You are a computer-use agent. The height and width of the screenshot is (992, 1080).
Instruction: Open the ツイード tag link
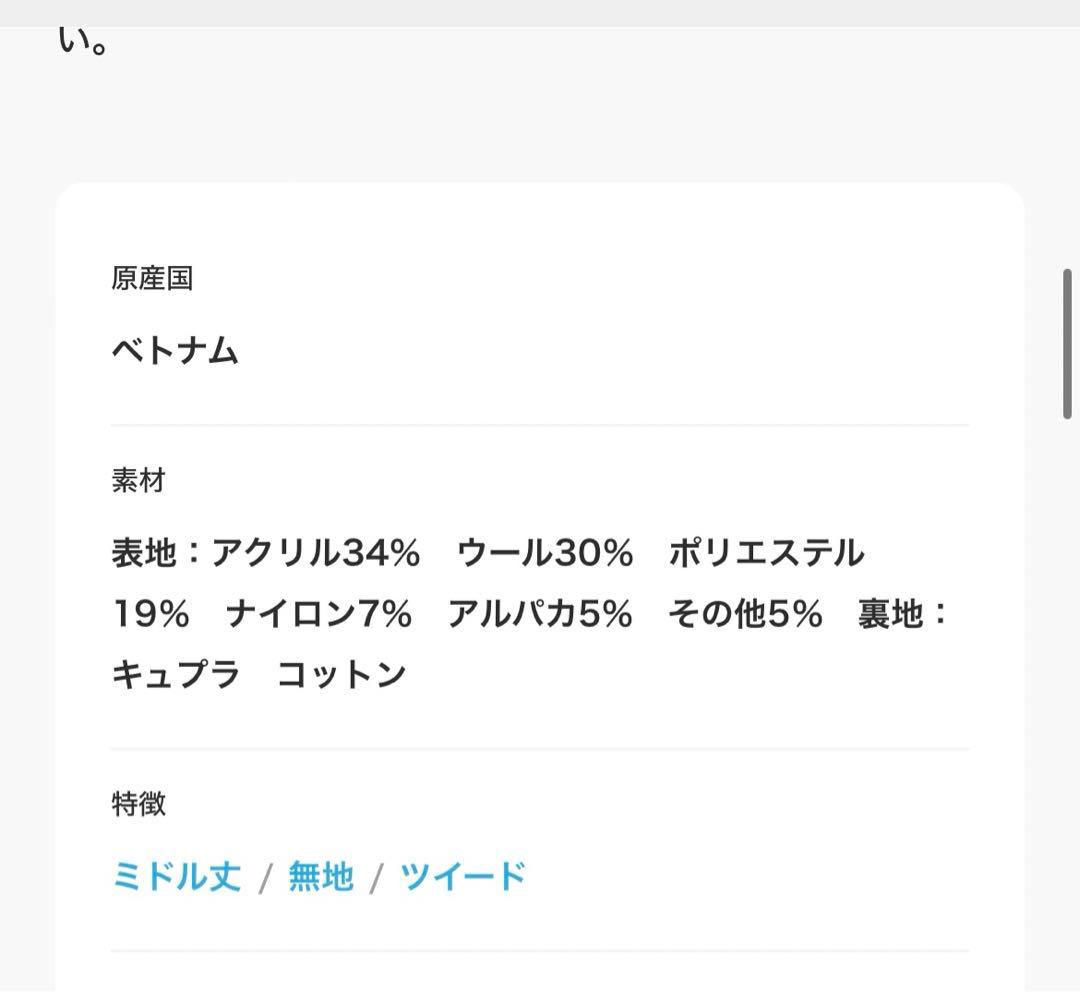(x=462, y=875)
